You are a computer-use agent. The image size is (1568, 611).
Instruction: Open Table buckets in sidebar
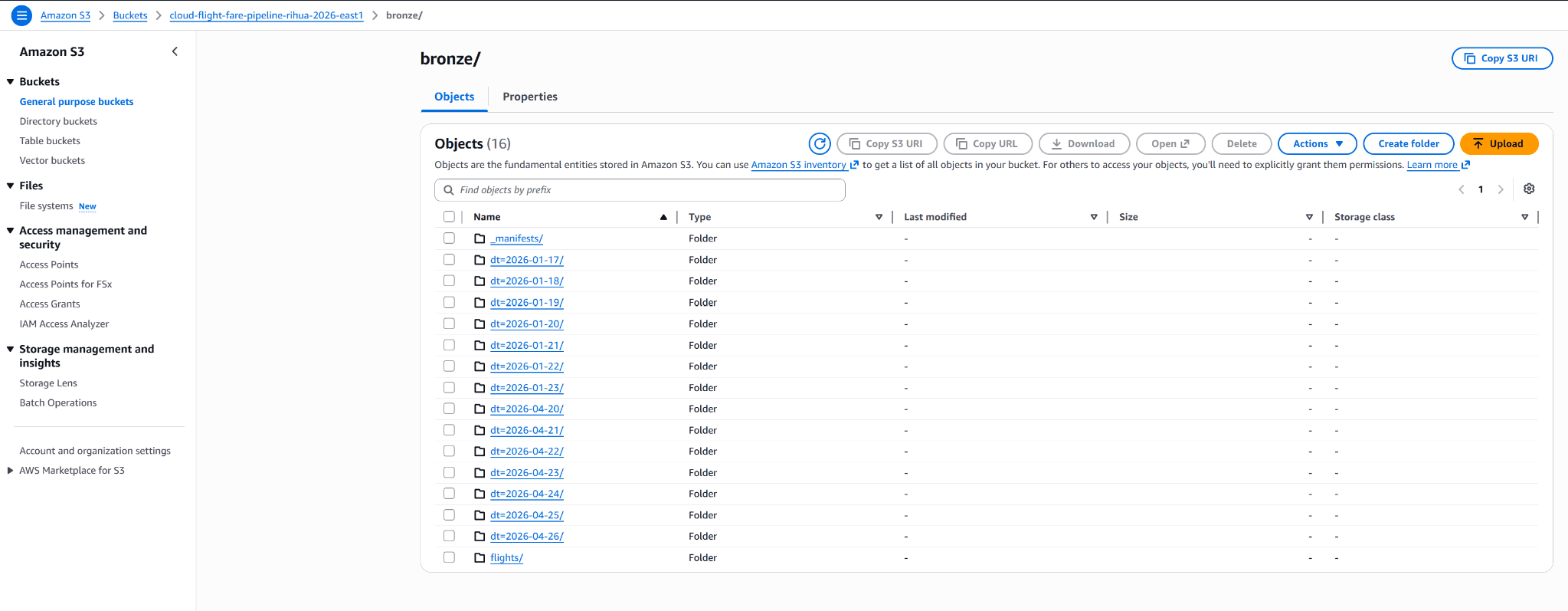[50, 141]
